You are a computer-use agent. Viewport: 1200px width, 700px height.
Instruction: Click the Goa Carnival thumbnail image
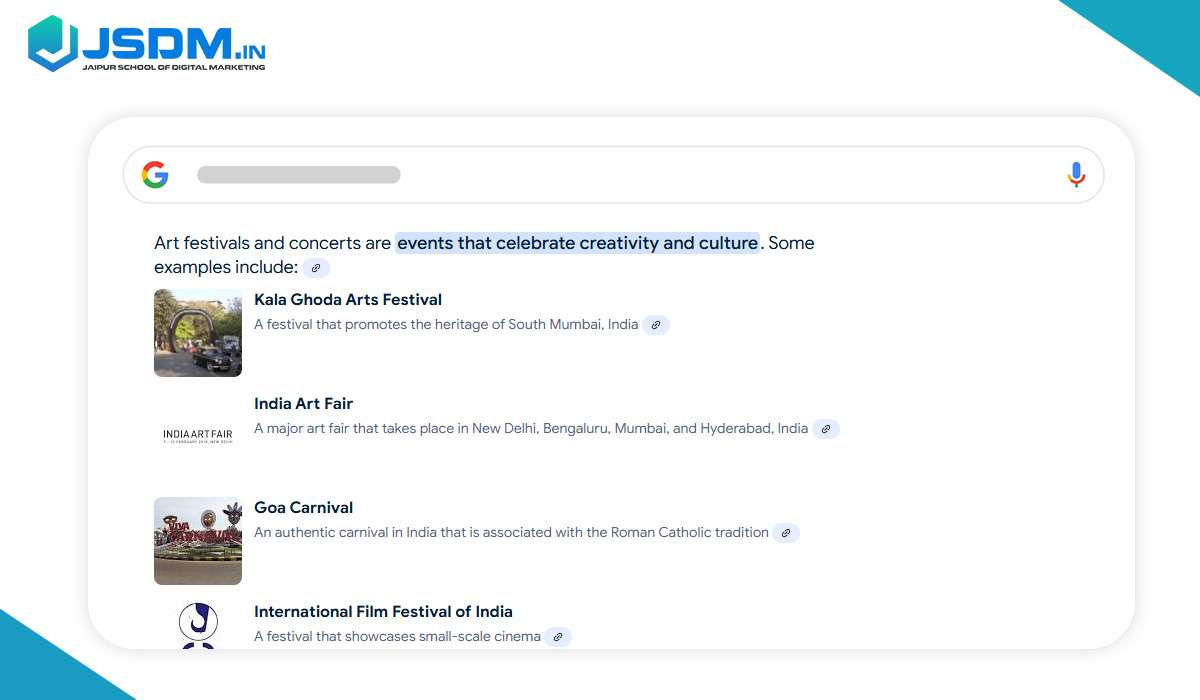198,541
